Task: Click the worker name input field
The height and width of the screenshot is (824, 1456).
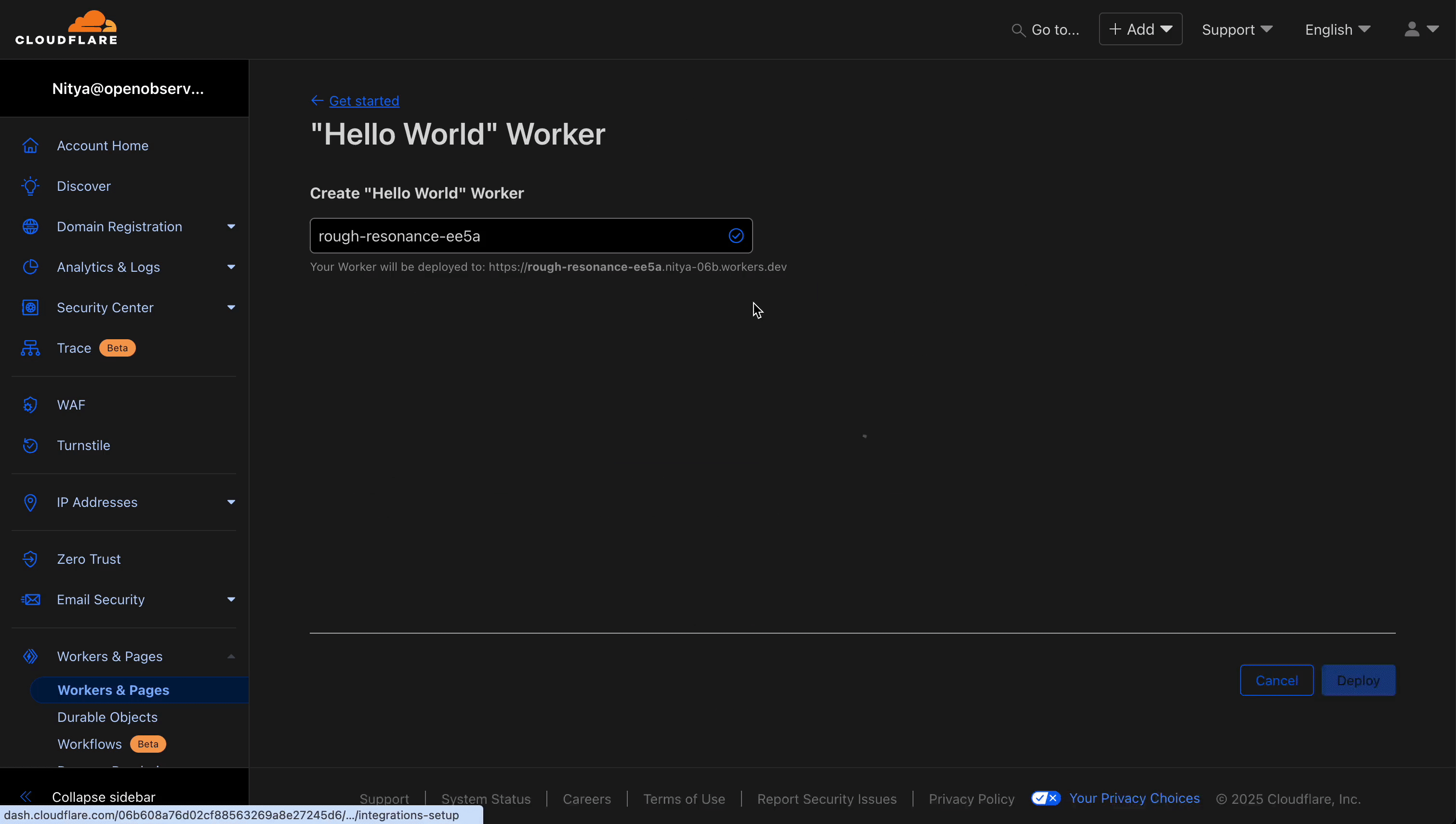Action: [x=509, y=236]
